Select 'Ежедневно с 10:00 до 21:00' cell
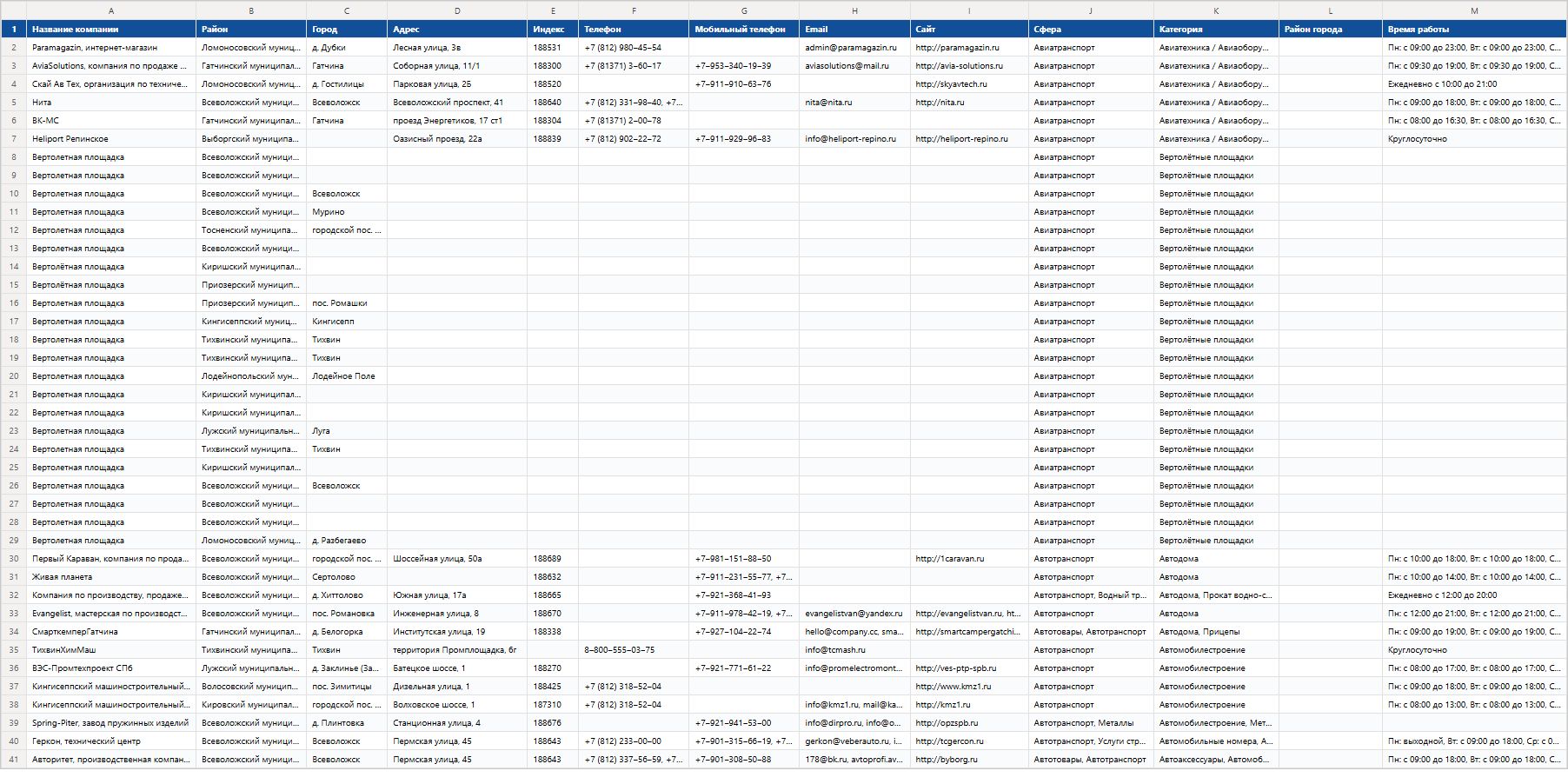The width and height of the screenshot is (1568, 784). 1474,84
